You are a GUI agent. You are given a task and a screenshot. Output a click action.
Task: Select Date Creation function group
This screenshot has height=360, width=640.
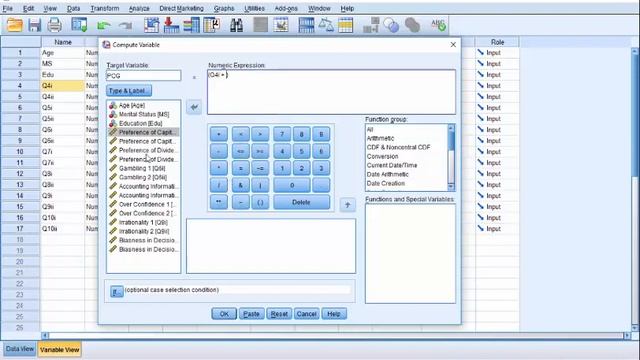(x=386, y=183)
